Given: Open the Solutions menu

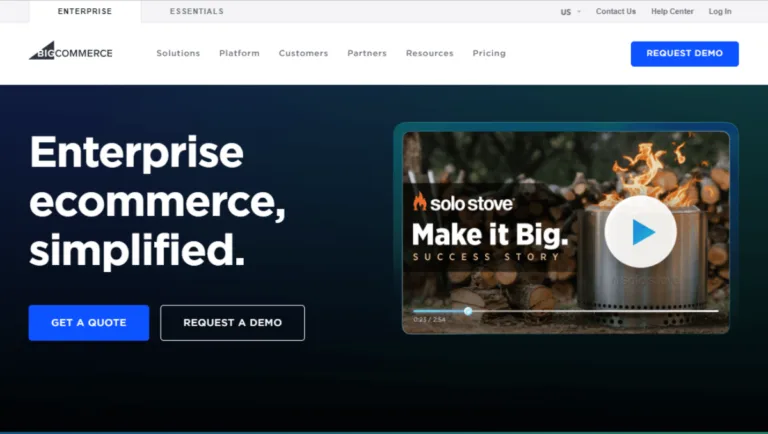Looking at the screenshot, I should [x=178, y=53].
